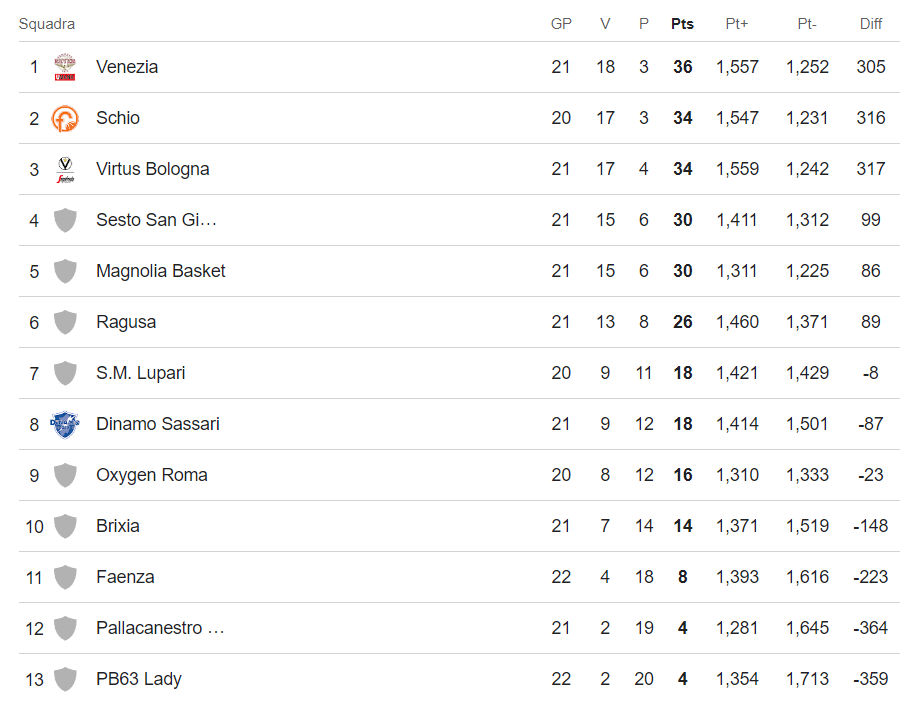Viewport: 902px width, 718px height.
Task: Click the Pt+ column header
Action: (x=737, y=24)
